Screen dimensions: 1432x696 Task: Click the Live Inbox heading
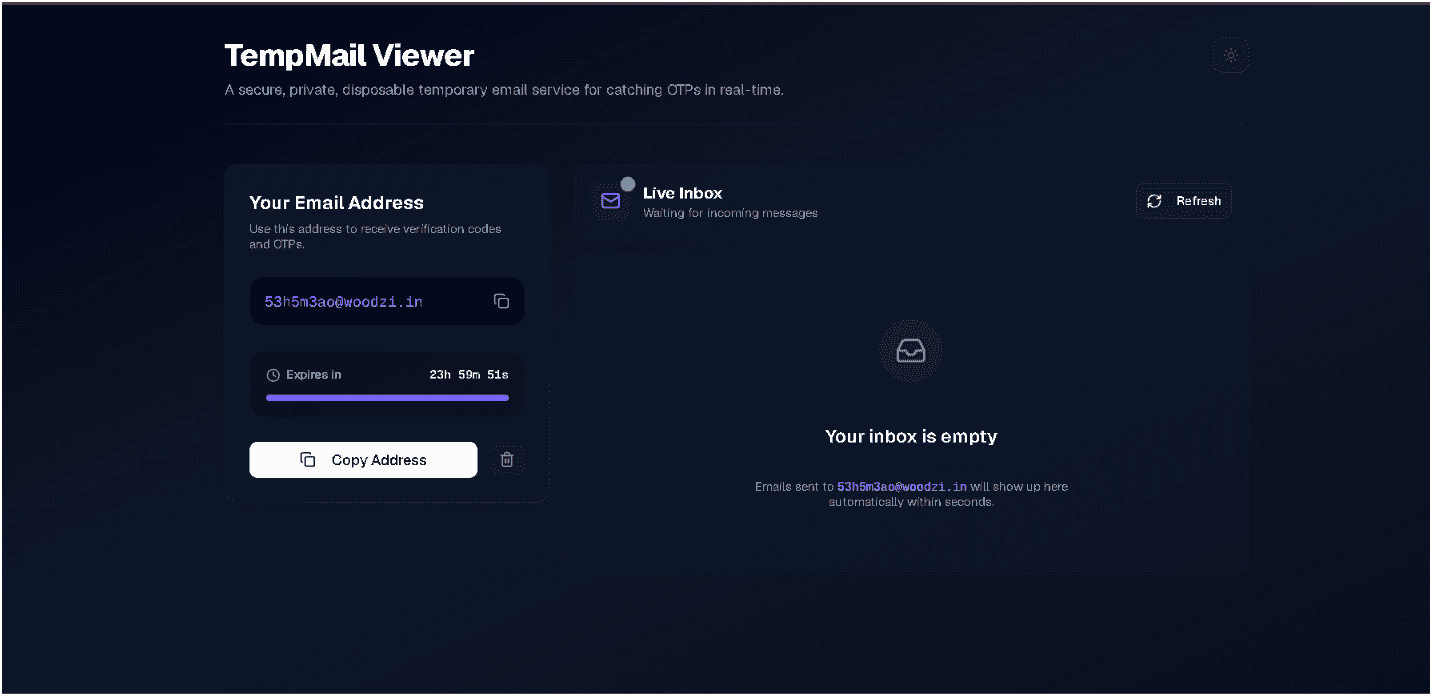click(x=682, y=193)
